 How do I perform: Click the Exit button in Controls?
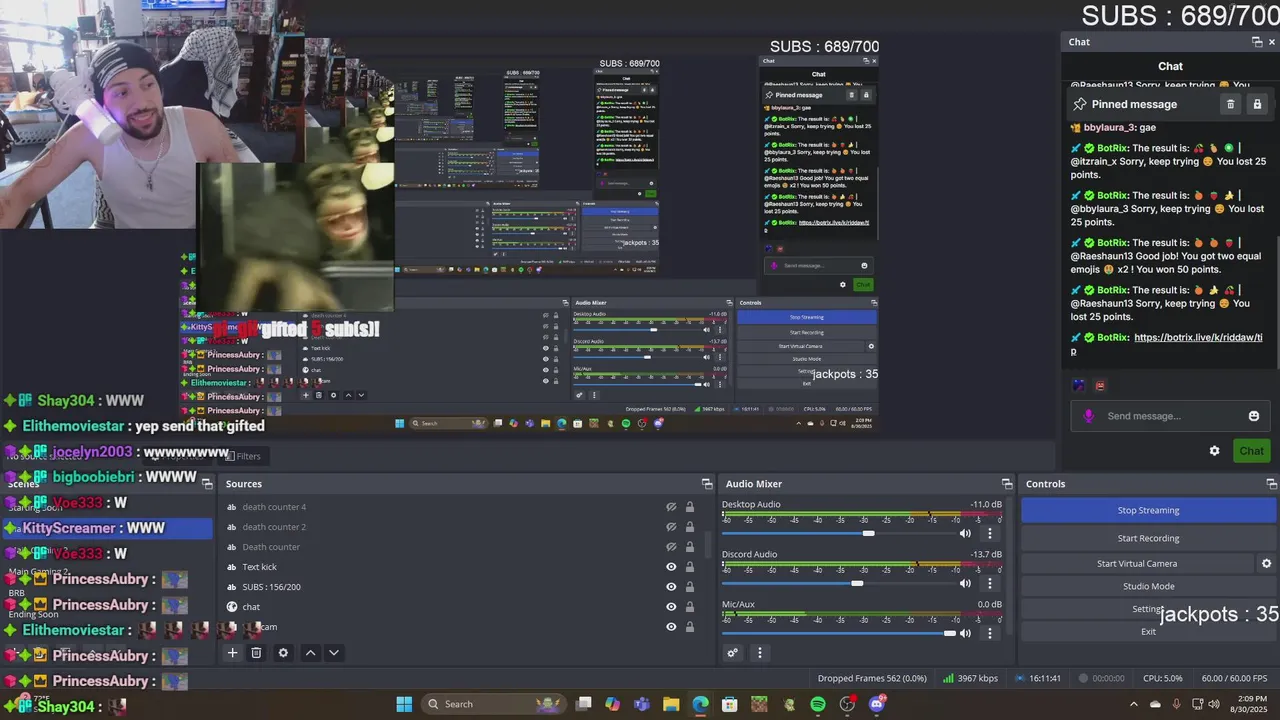pyautogui.click(x=1148, y=632)
